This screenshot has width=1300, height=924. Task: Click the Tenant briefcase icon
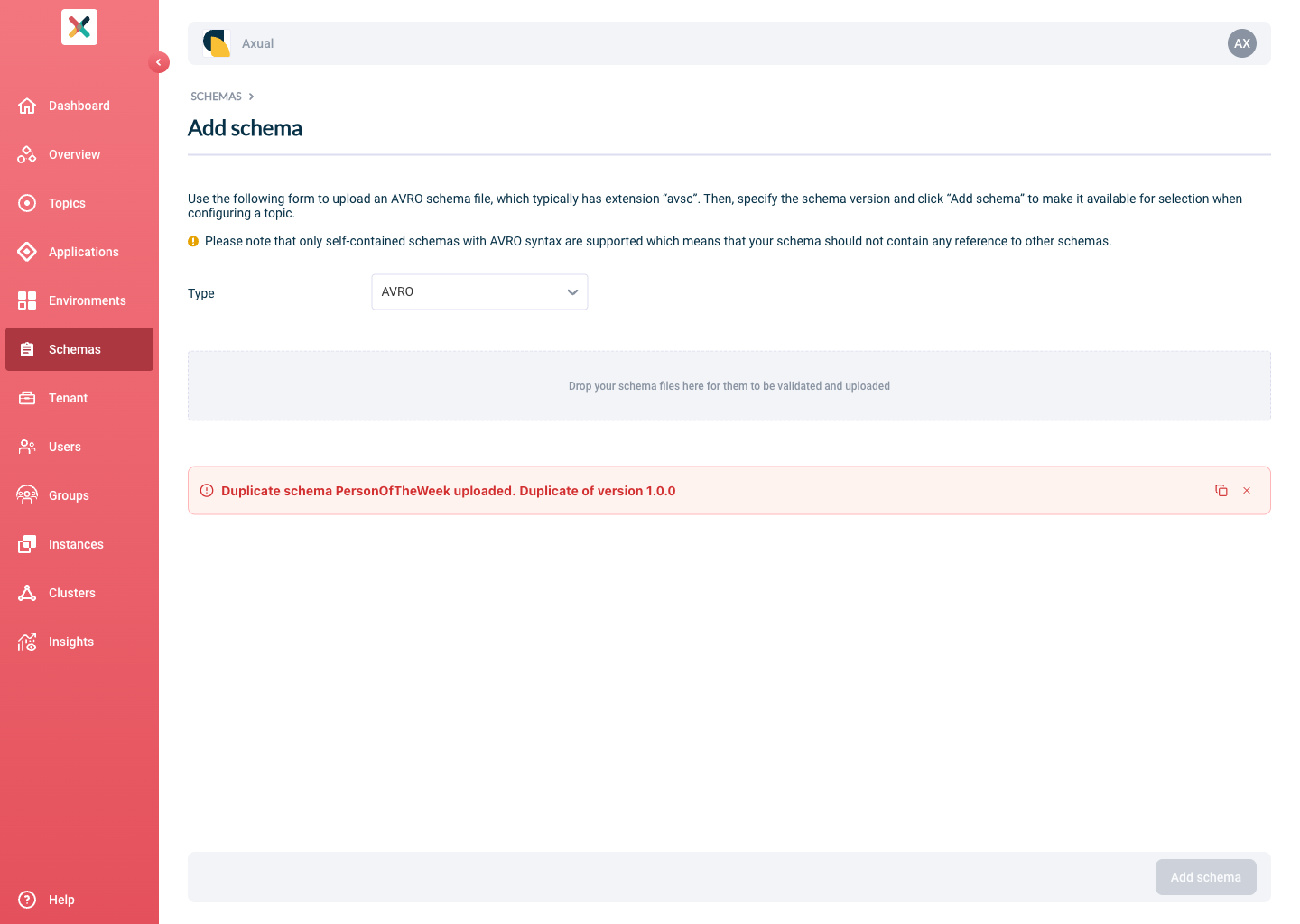point(27,398)
